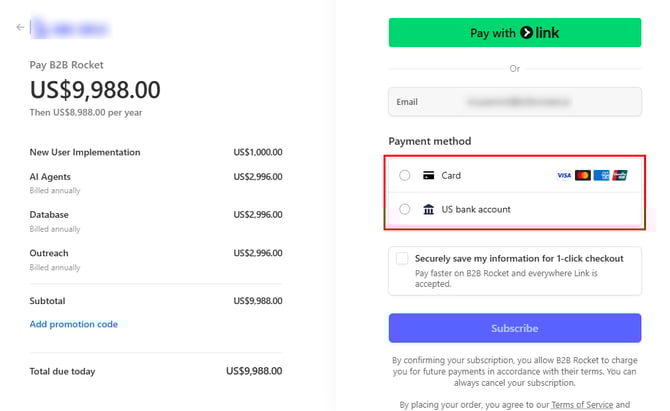Screen dimensions: 670x411
Task: Click the Total due today amount
Action: point(254,371)
